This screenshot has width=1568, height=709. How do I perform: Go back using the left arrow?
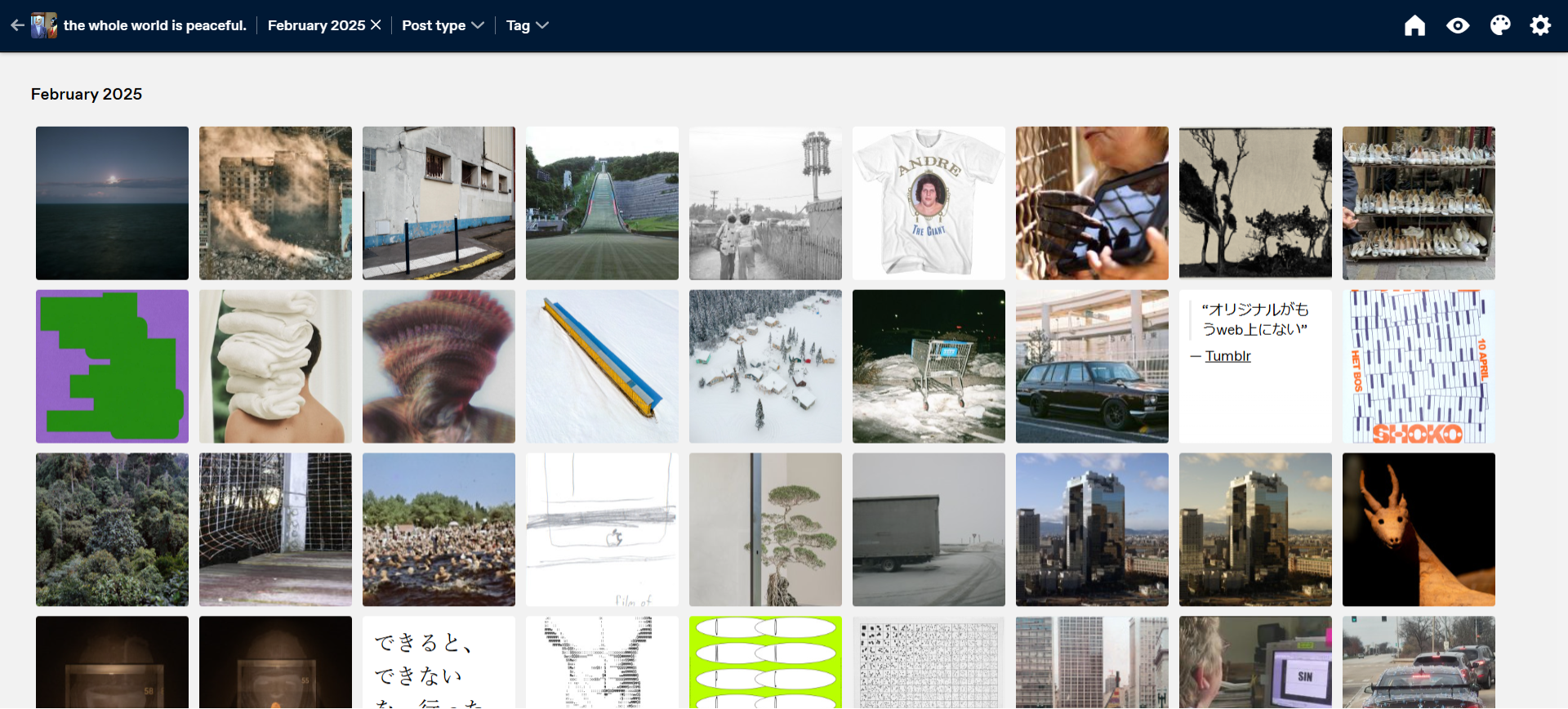click(17, 25)
